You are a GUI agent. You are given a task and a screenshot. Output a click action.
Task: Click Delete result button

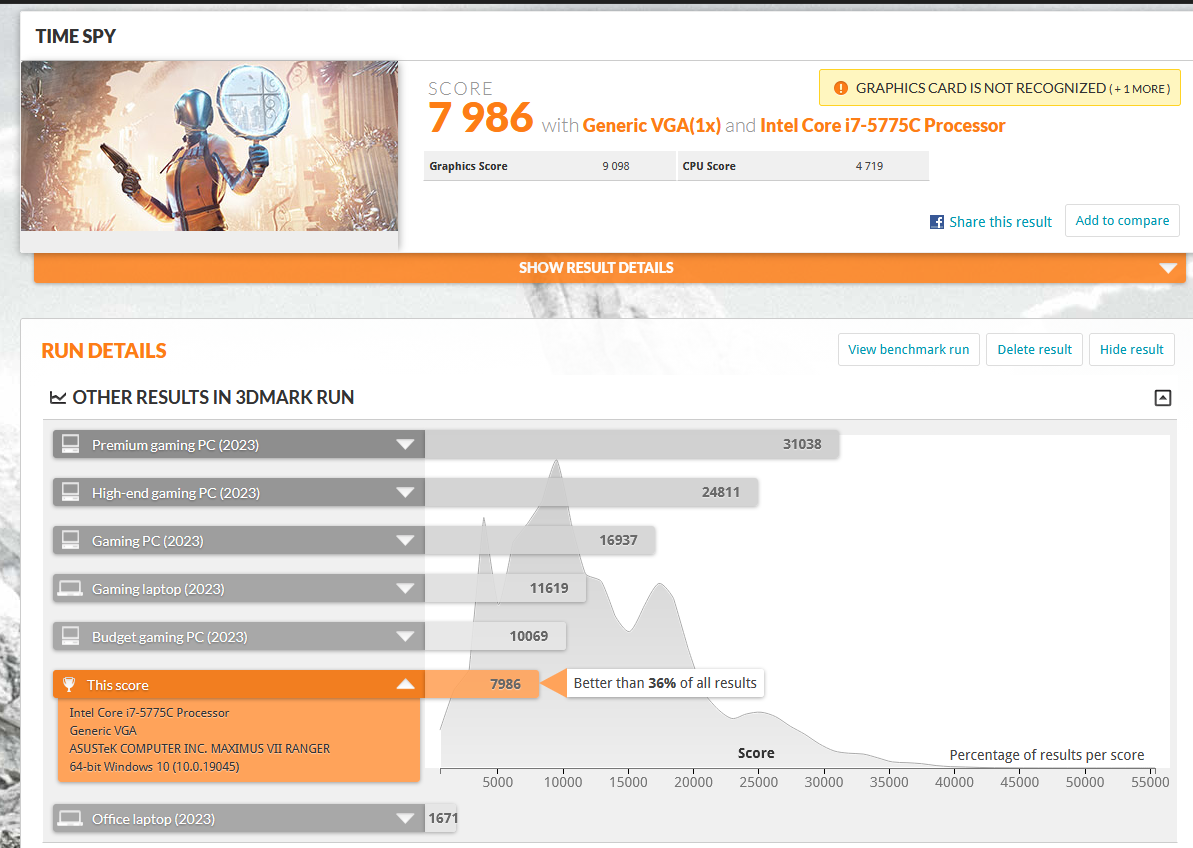[1034, 350]
